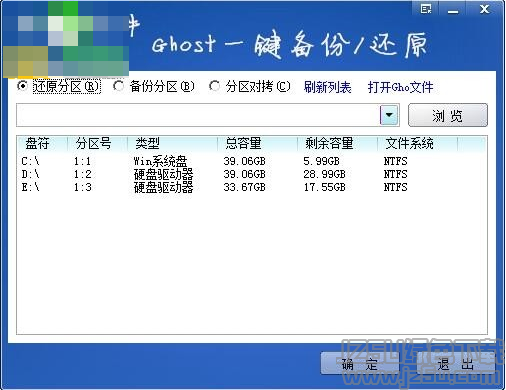
Task: Click 硬盘驱动器 in the E:\ row
Action: click(163, 187)
